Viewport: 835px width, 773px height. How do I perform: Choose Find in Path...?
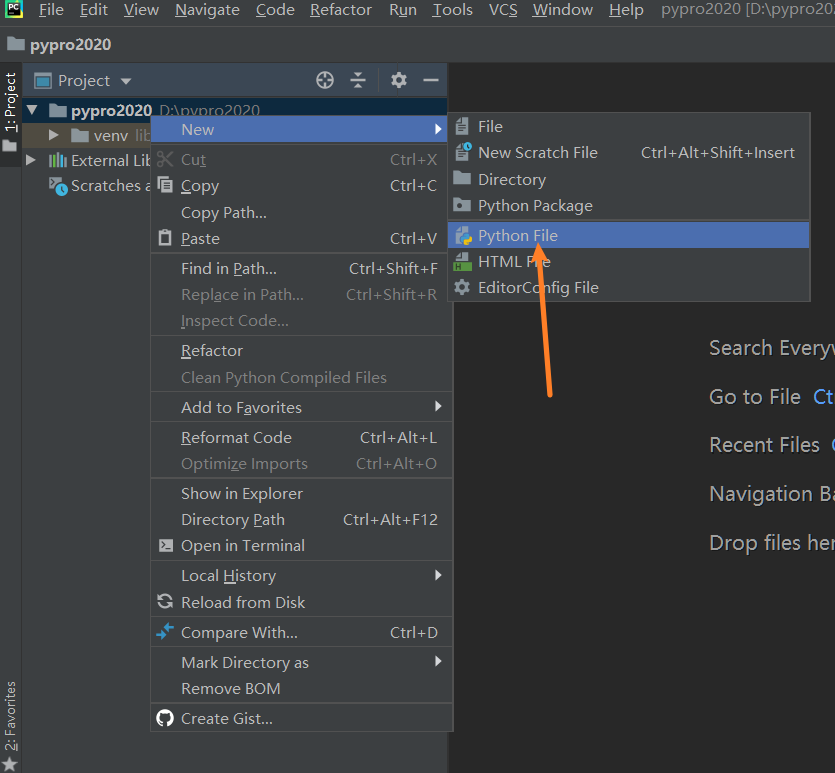pyautogui.click(x=301, y=268)
